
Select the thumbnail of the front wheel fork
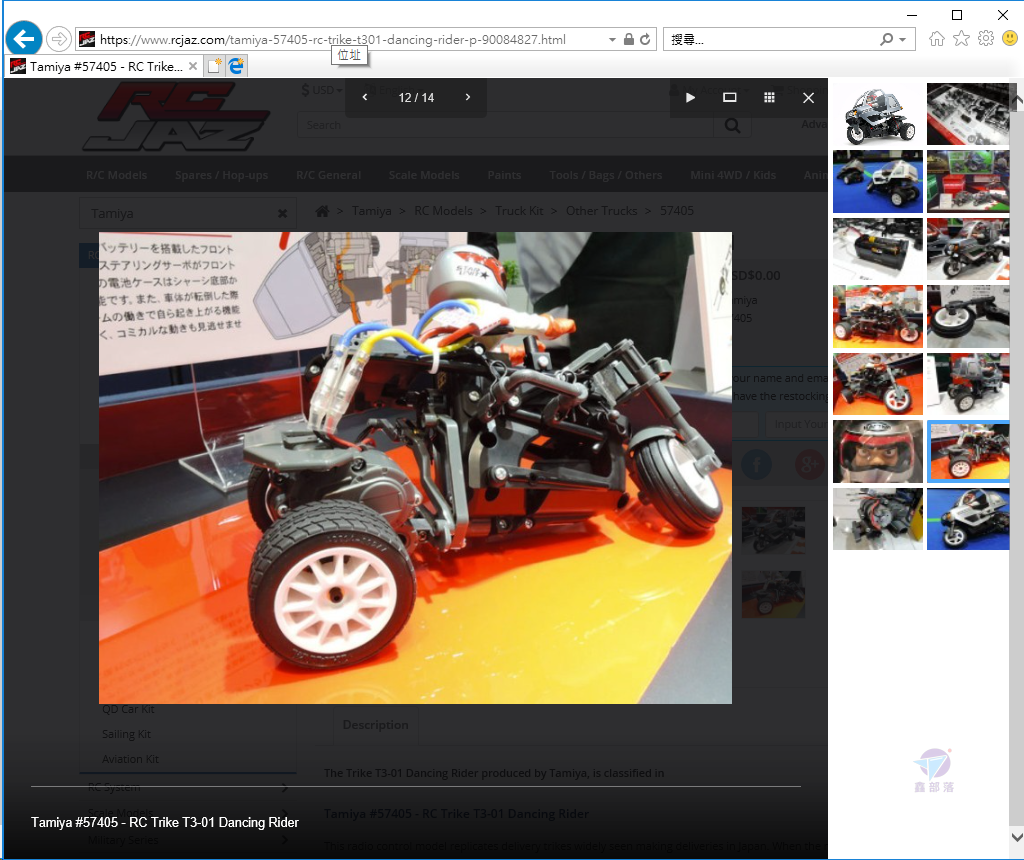[968, 316]
